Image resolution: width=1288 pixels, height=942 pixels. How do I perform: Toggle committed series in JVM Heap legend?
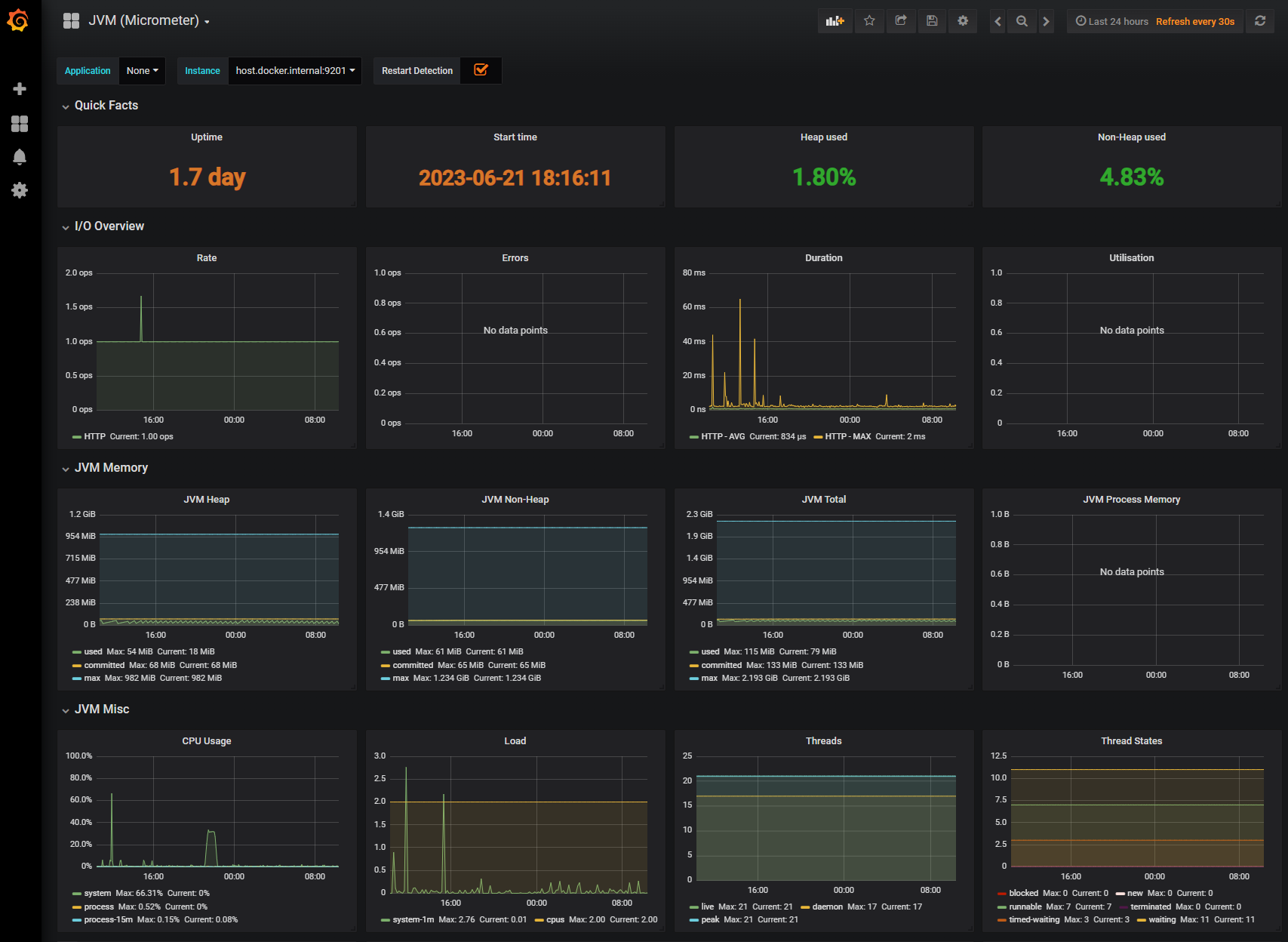pyautogui.click(x=104, y=665)
